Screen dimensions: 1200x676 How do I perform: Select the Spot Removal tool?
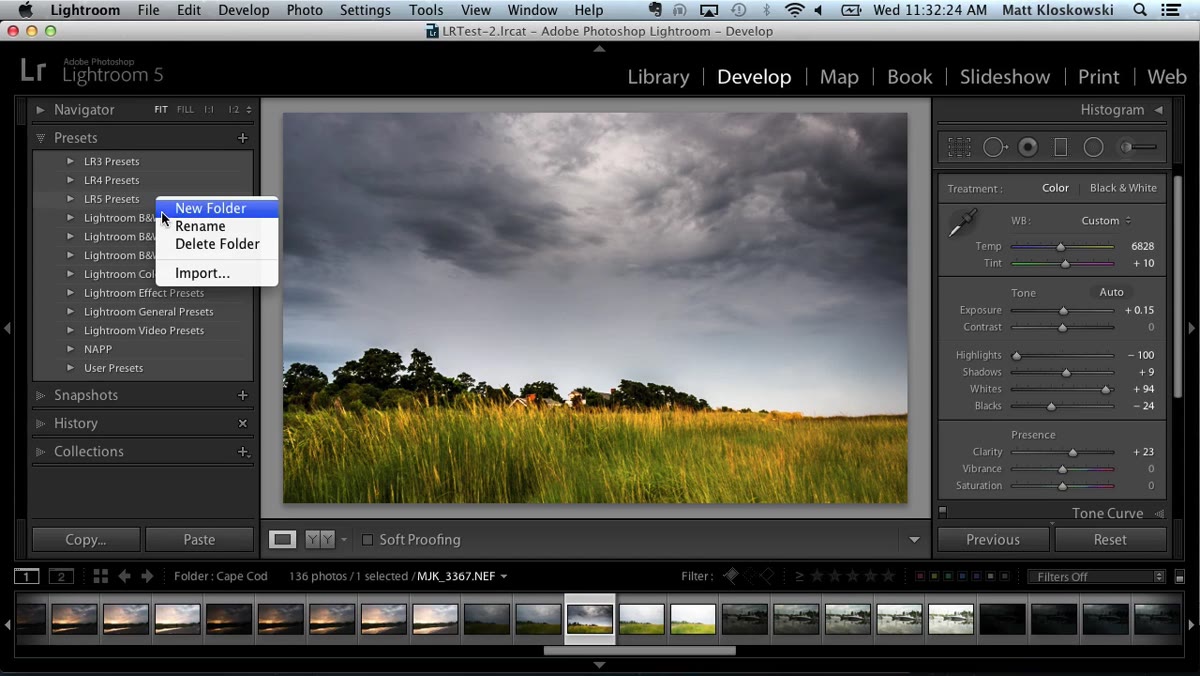(x=995, y=147)
